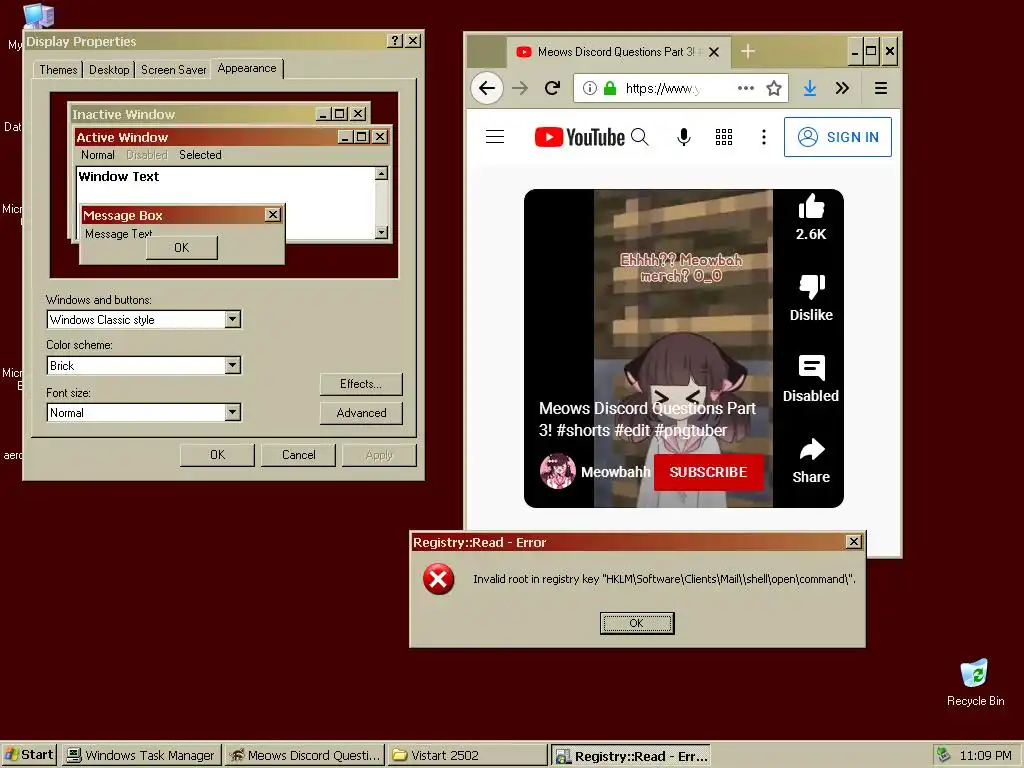Image resolution: width=1024 pixels, height=768 pixels.
Task: Click scroll up arrow in Window Text preview
Action: tap(382, 173)
